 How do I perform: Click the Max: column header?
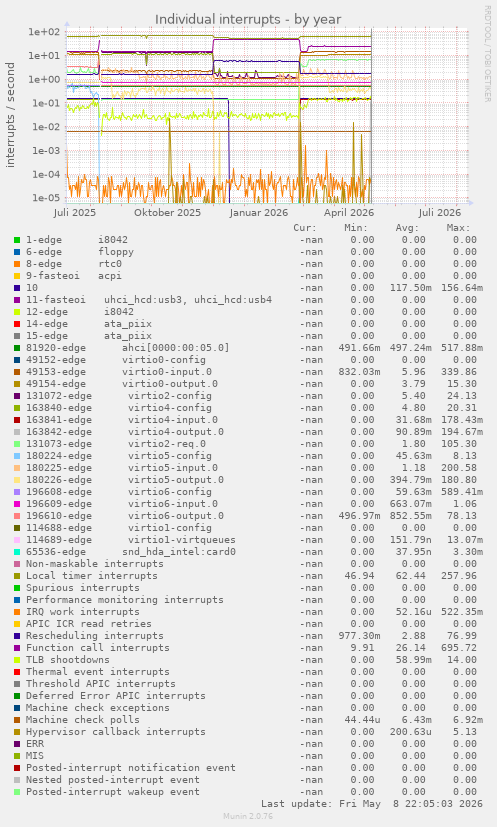(x=457, y=228)
